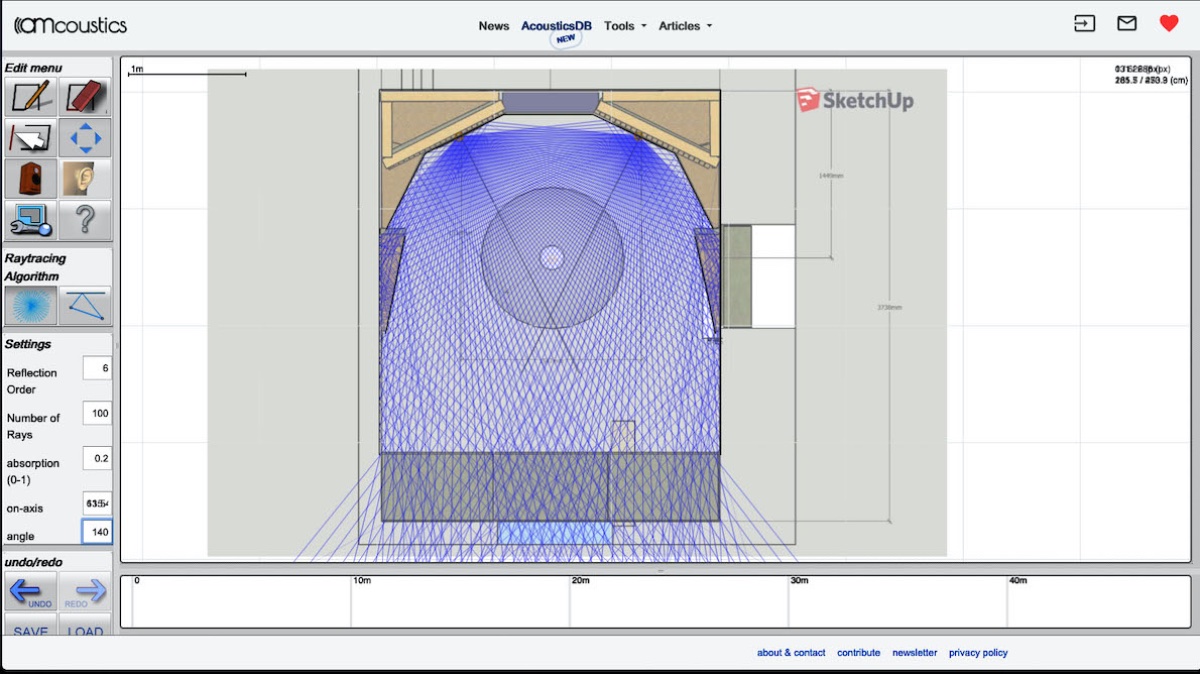Click the heart favorite icon

(x=1168, y=24)
